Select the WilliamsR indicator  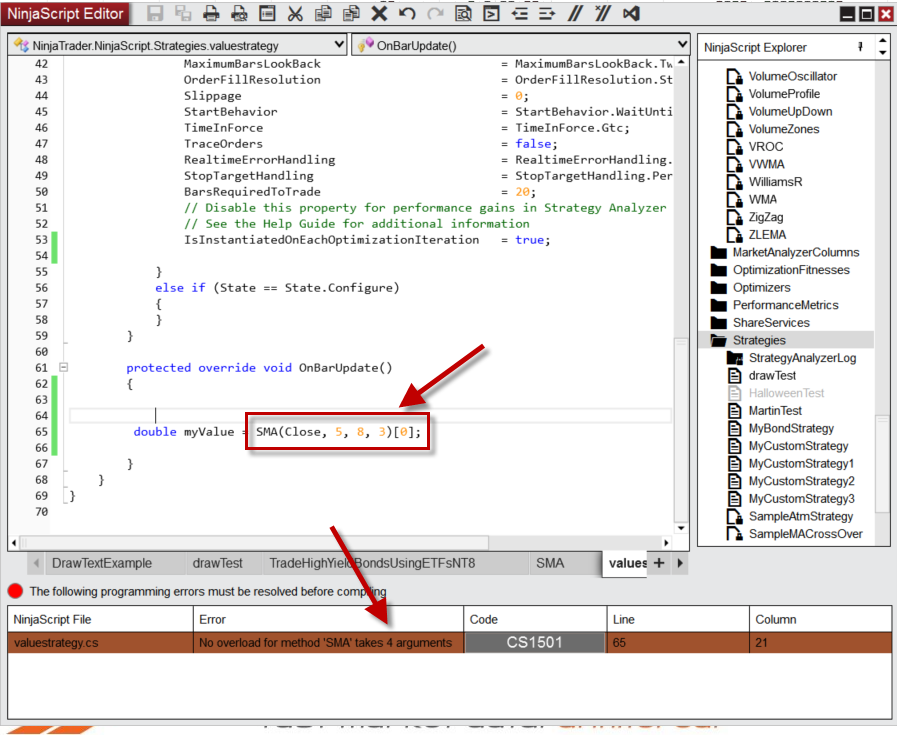pyautogui.click(x=765, y=182)
